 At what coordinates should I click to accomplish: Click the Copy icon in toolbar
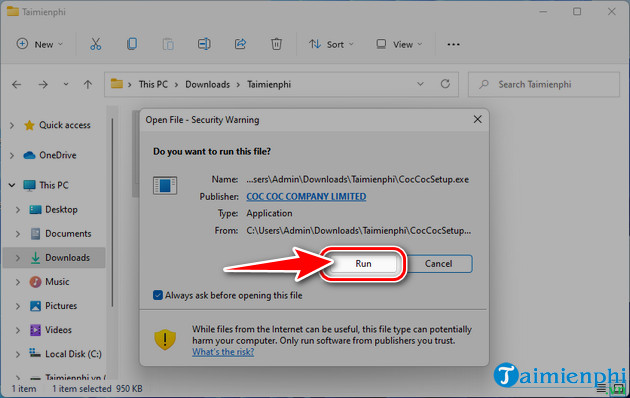132,44
